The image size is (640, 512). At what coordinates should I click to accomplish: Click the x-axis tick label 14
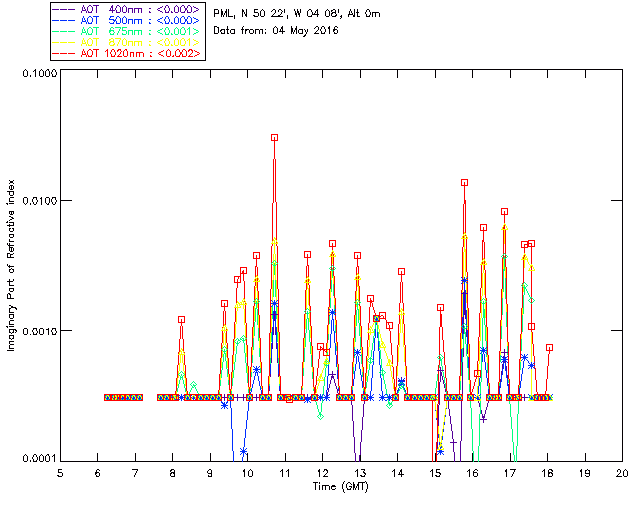coord(398,473)
